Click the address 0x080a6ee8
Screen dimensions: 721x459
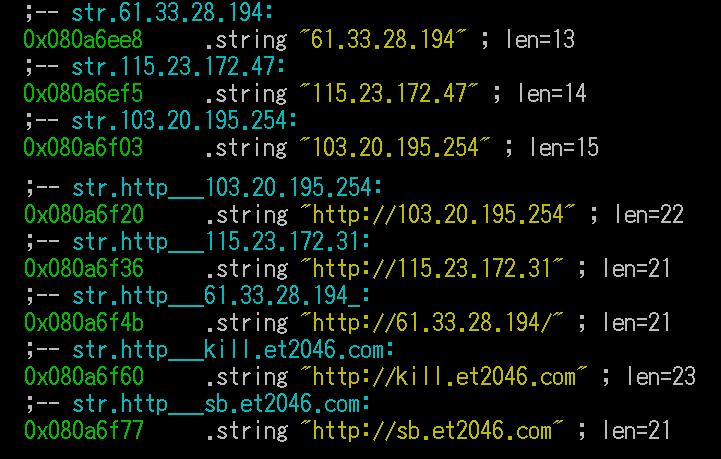coord(83,40)
